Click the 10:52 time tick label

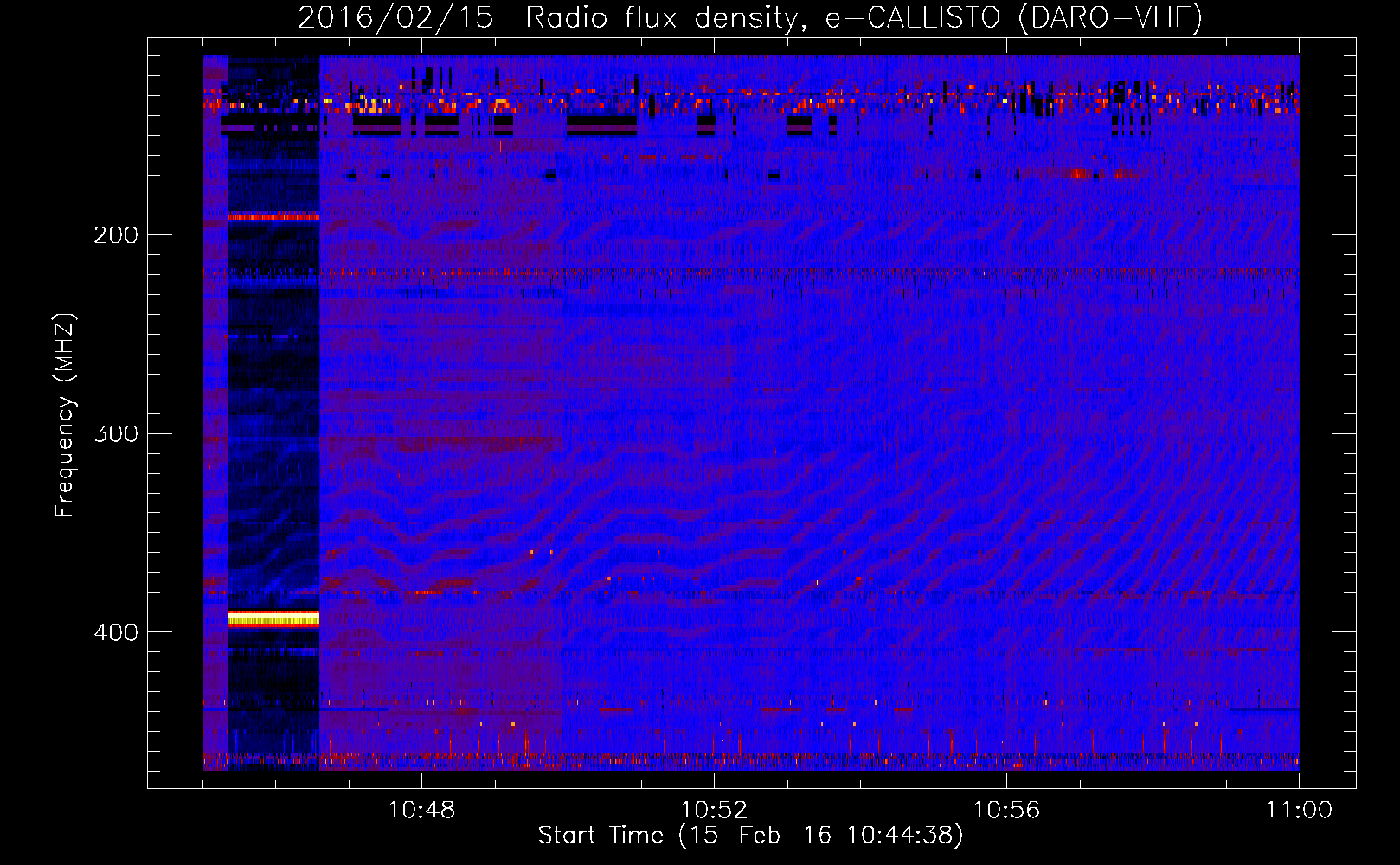pyautogui.click(x=714, y=810)
